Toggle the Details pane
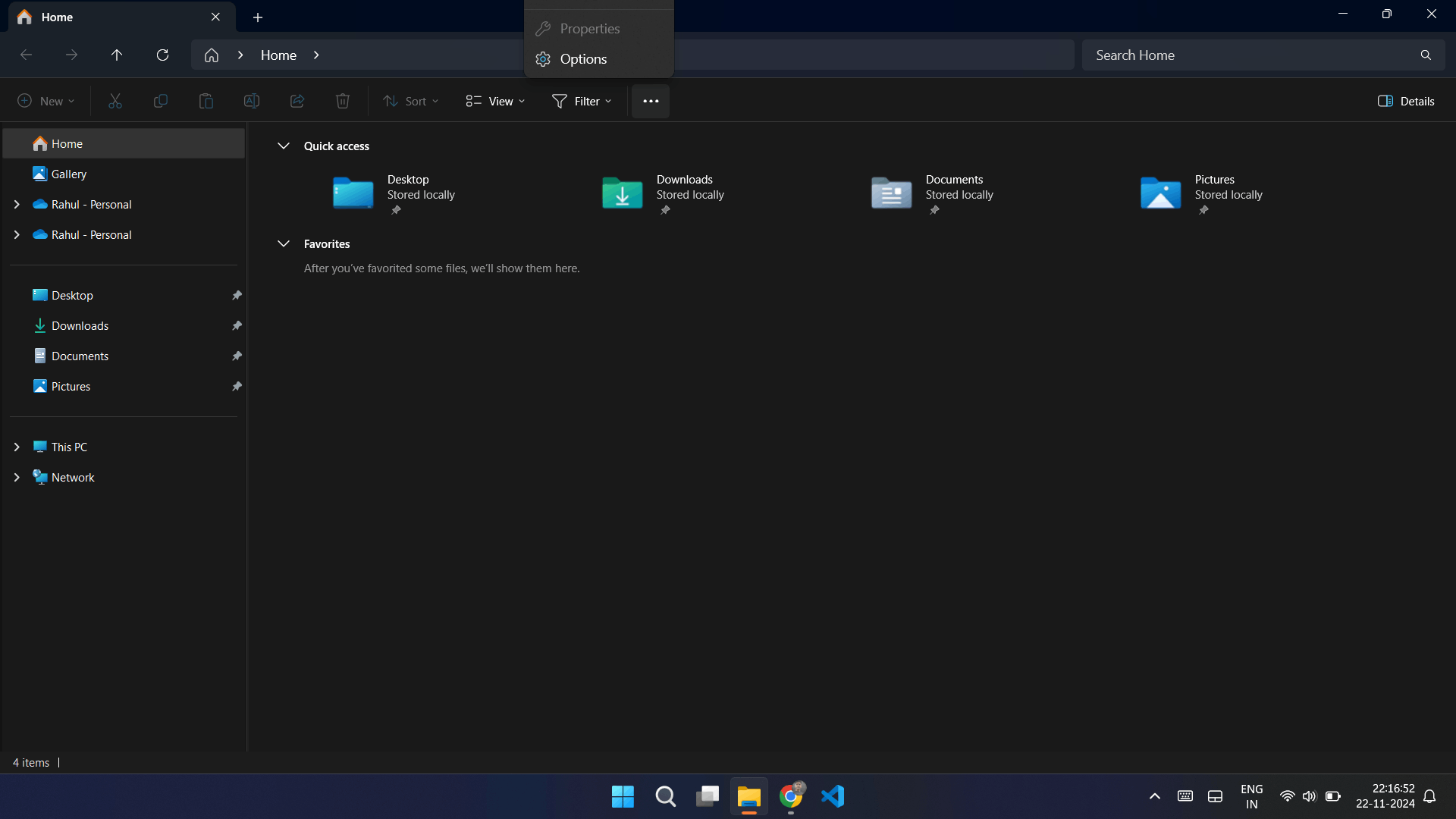Viewport: 1456px width, 819px height. (x=1406, y=101)
